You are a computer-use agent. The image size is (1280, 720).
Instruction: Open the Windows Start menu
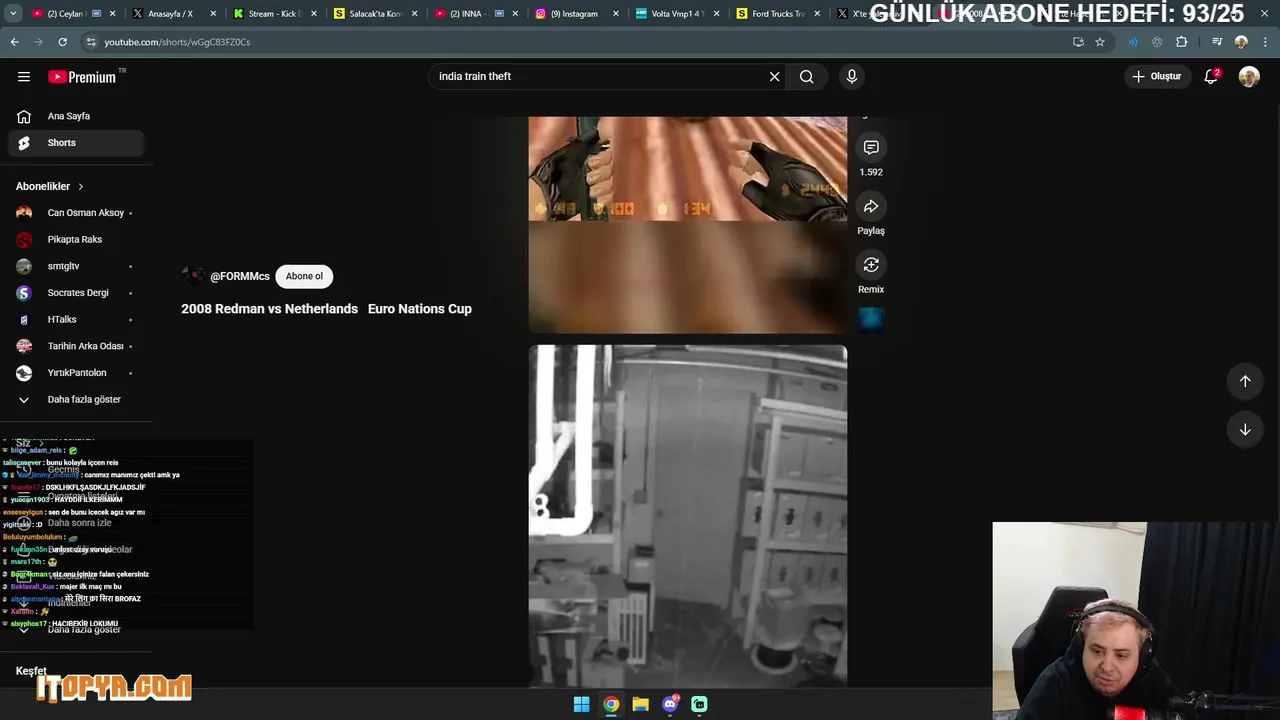pyautogui.click(x=581, y=704)
